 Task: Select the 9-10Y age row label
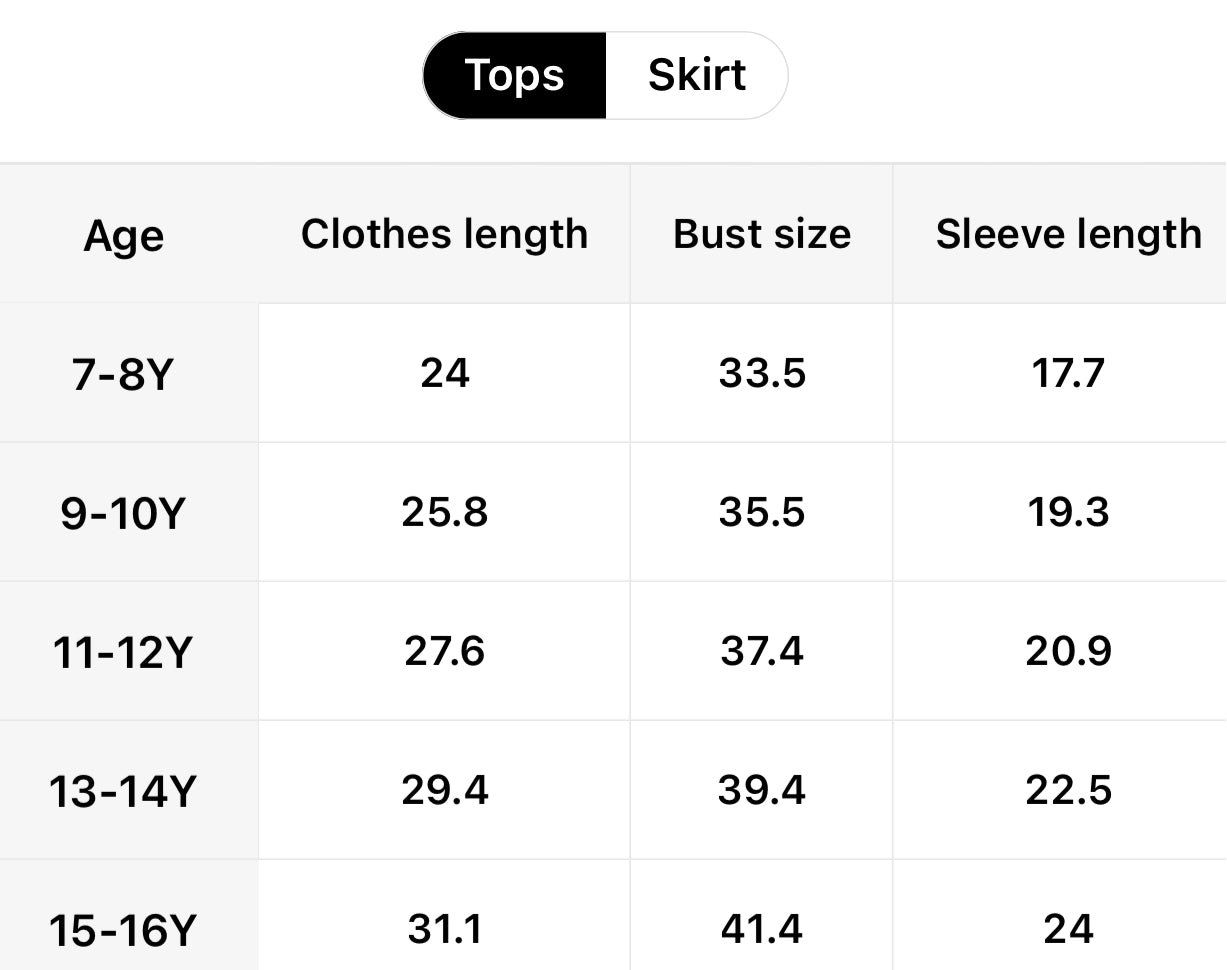tap(124, 514)
